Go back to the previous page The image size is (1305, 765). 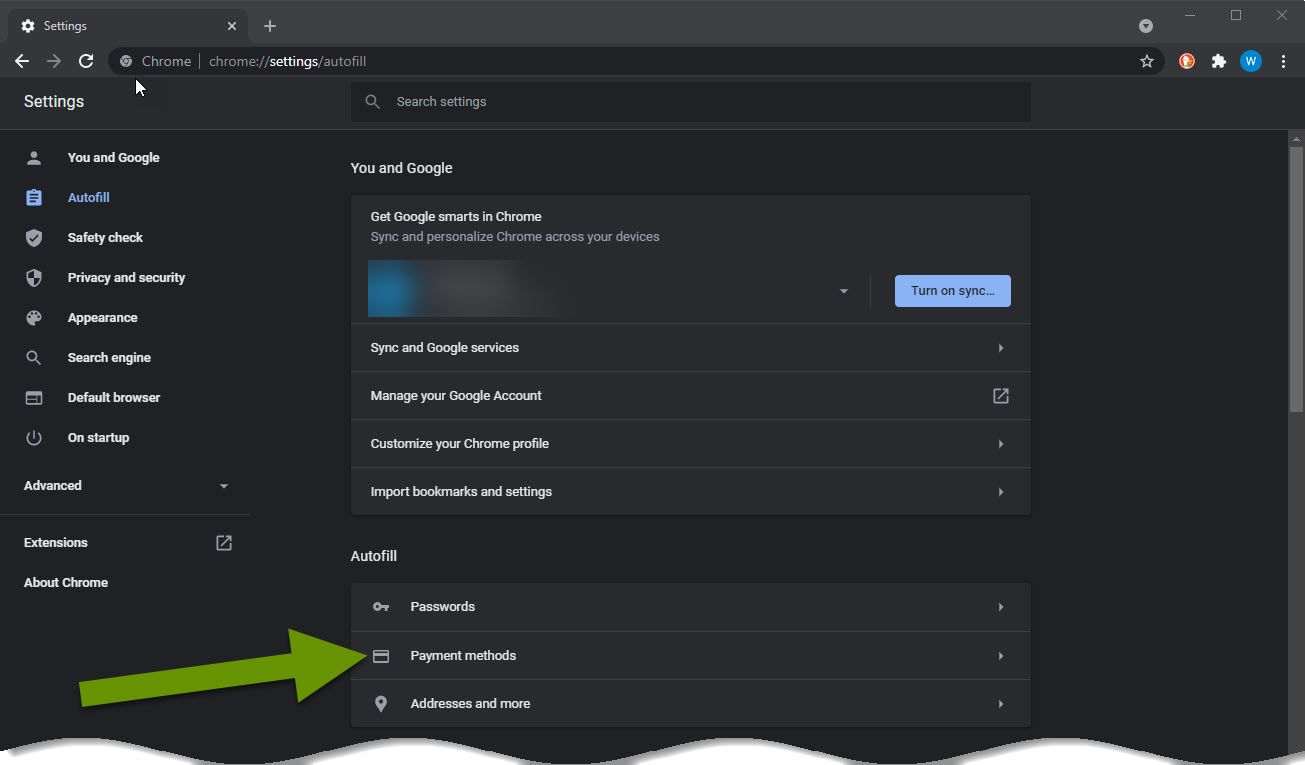(22, 61)
